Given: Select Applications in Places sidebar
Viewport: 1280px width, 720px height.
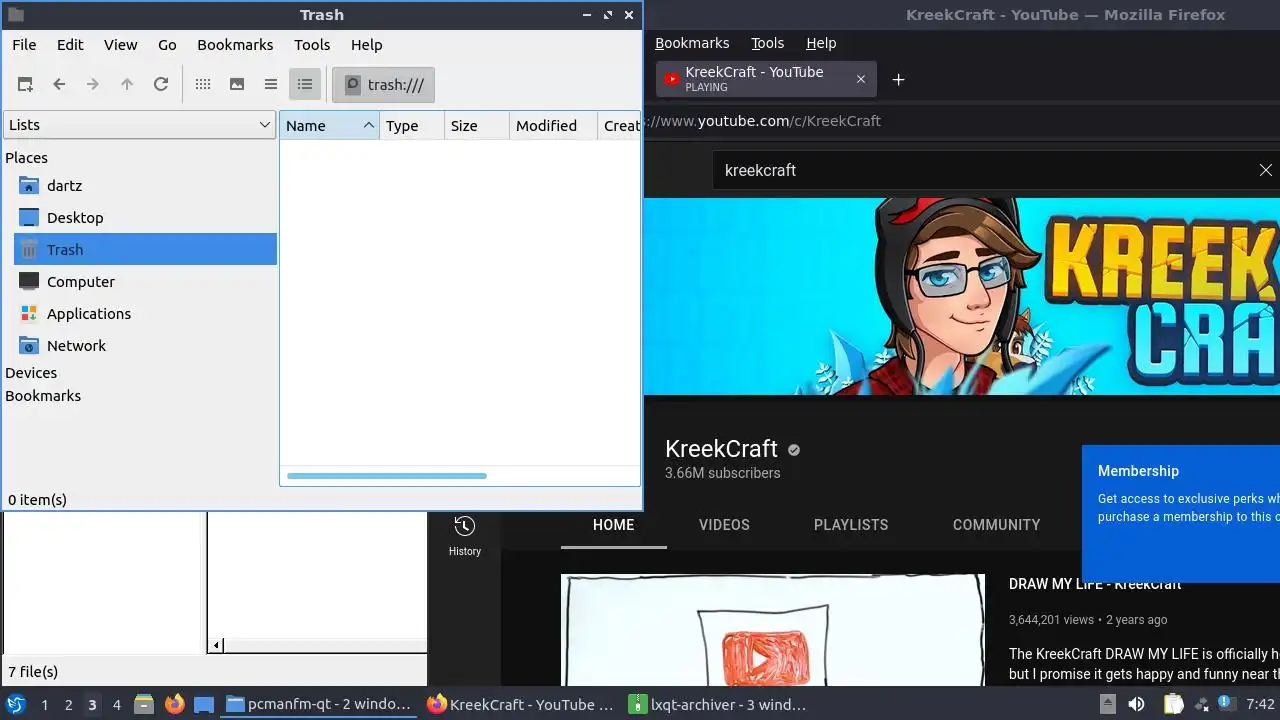Looking at the screenshot, I should coord(145,314).
